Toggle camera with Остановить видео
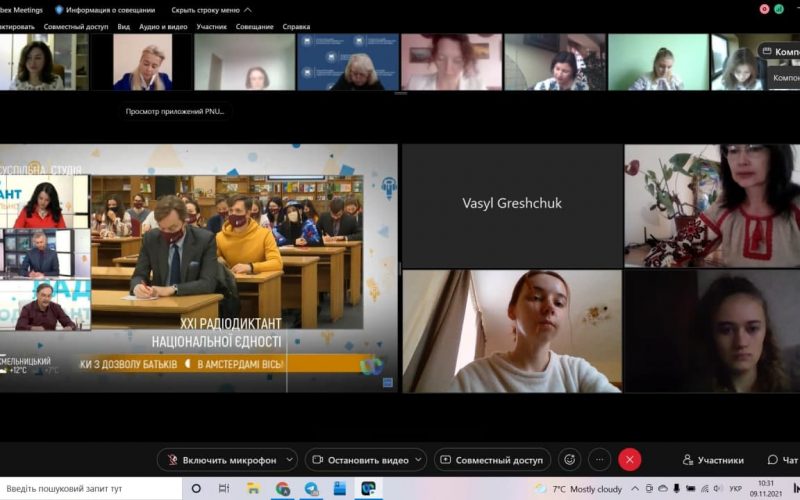Viewport: 800px width, 500px height. (x=358, y=460)
